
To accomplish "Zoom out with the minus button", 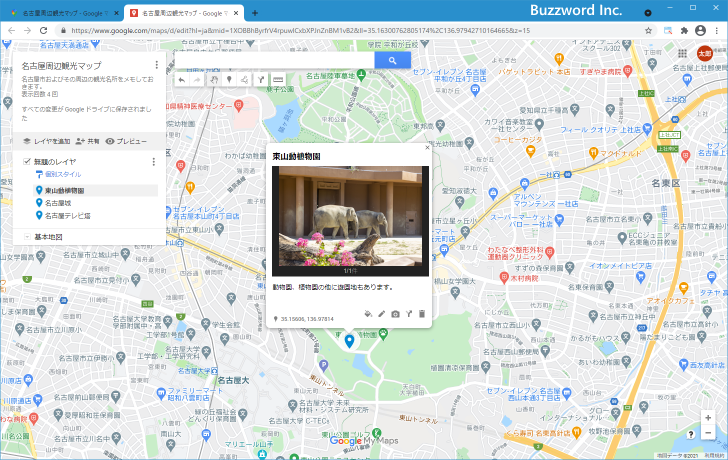I will (x=708, y=433).
